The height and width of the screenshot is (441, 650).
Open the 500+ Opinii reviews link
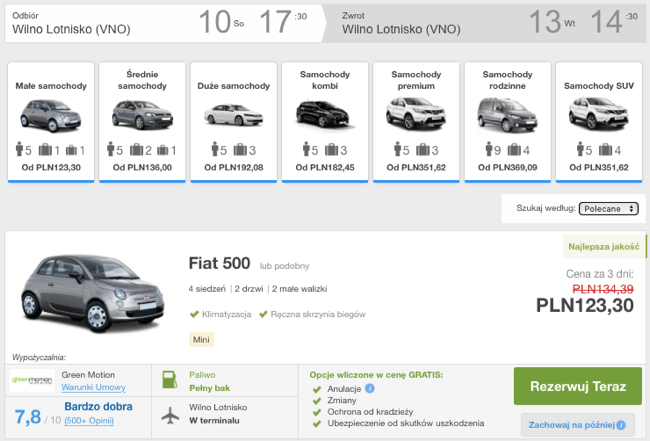tap(89, 420)
